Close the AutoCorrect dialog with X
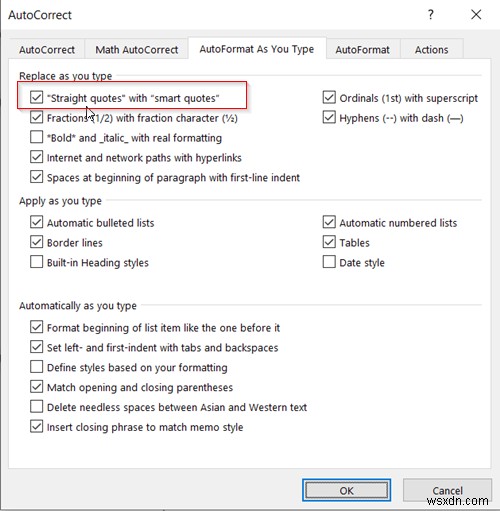This screenshot has width=500, height=511. click(476, 15)
